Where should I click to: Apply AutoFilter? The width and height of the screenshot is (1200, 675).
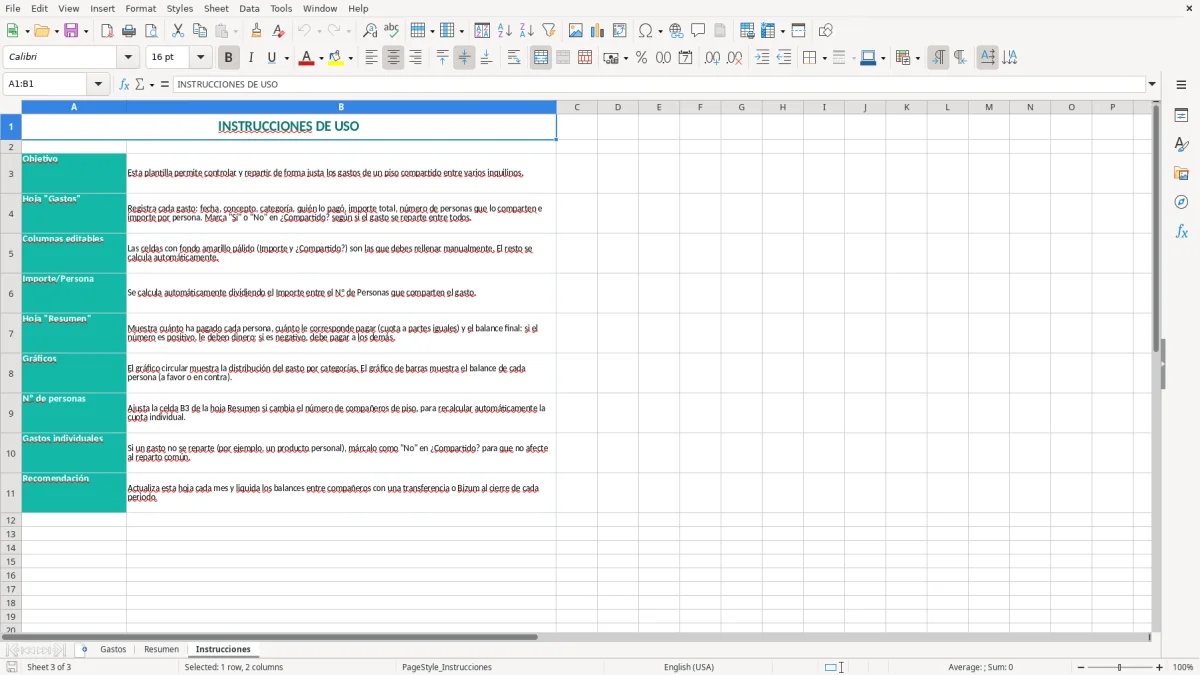pyautogui.click(x=549, y=31)
